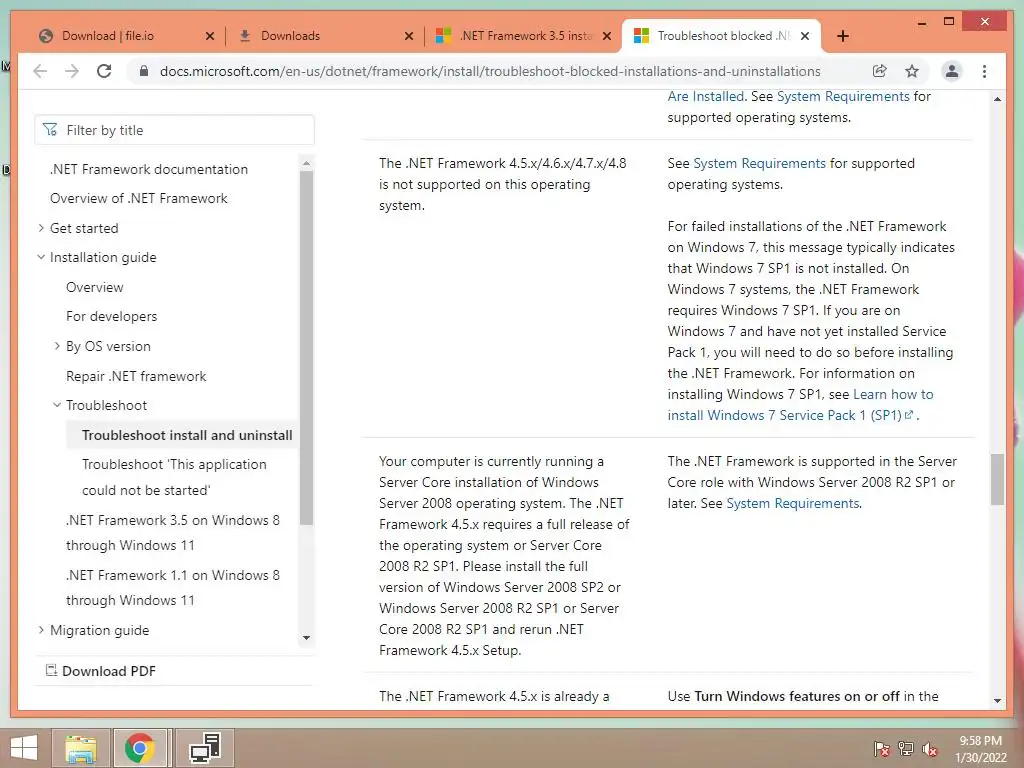Collapse the Installation guide section

click(42, 257)
